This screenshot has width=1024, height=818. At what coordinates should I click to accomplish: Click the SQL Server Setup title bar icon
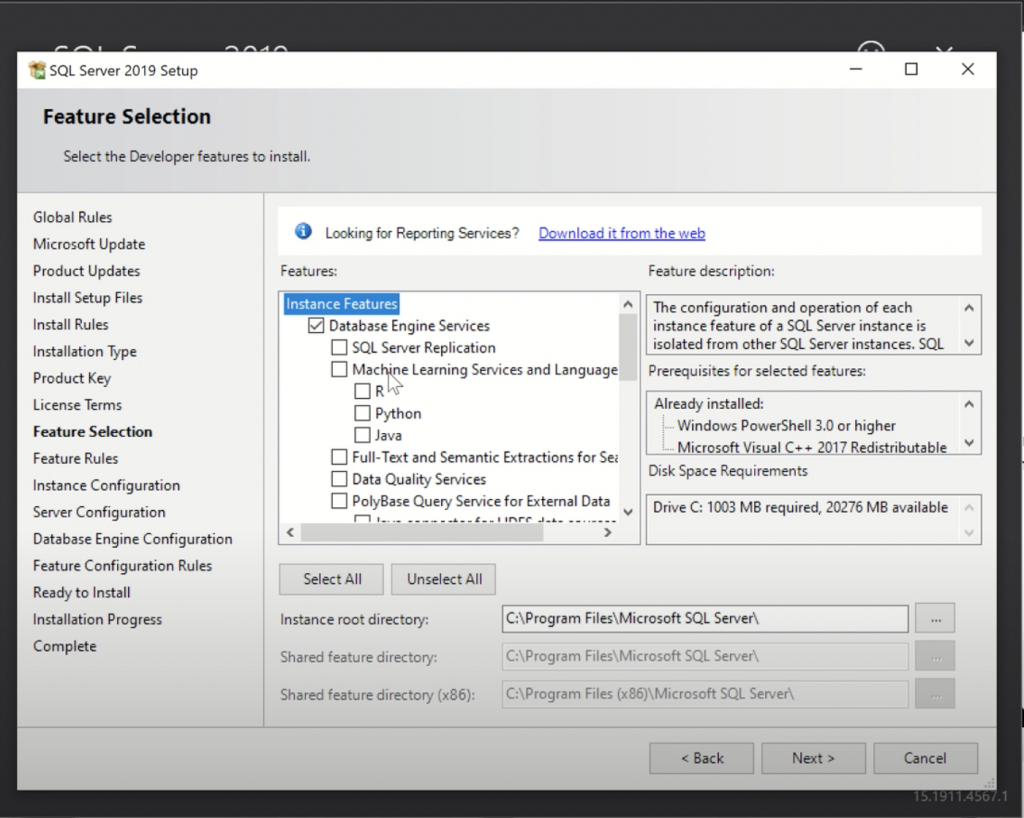point(37,70)
